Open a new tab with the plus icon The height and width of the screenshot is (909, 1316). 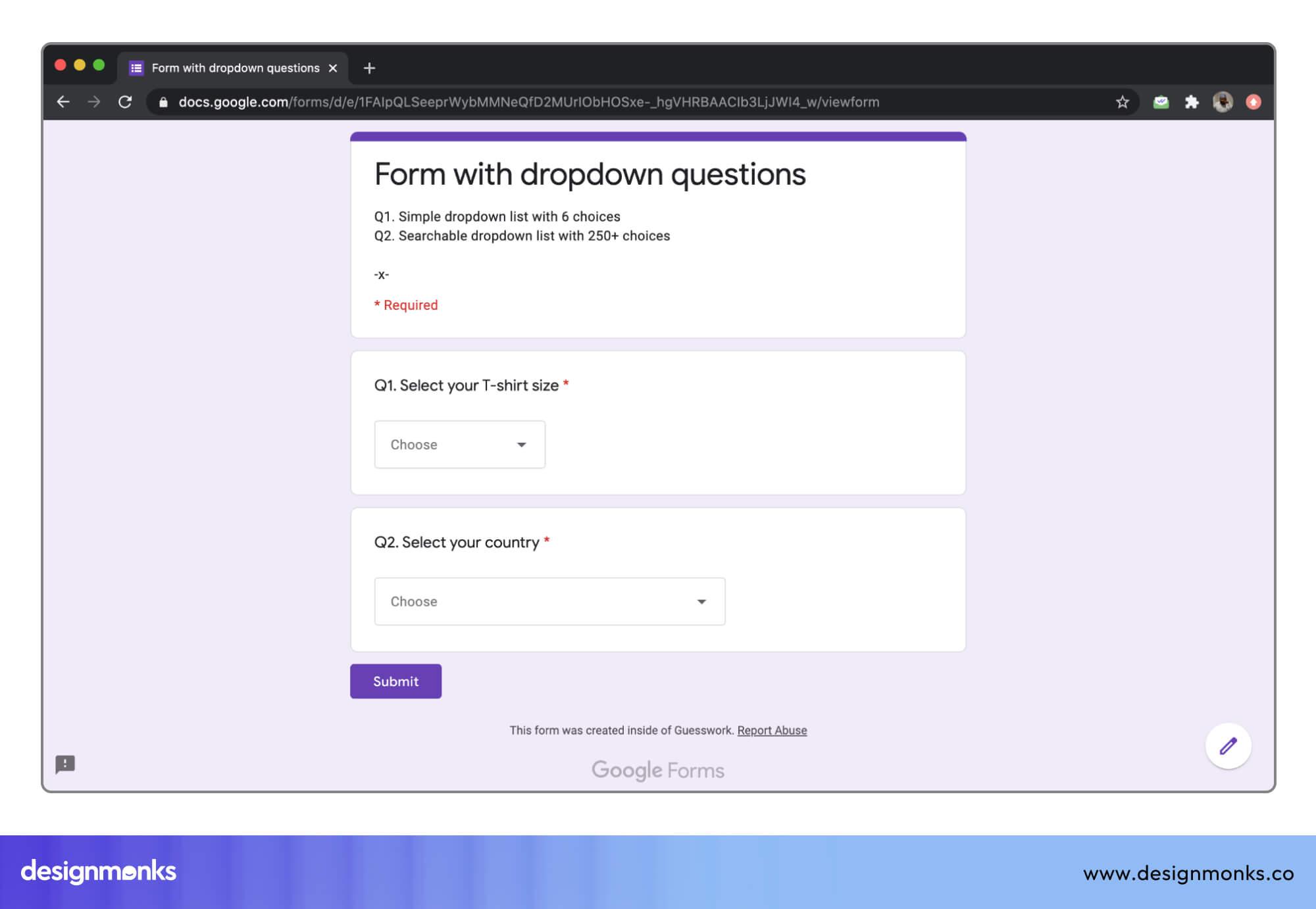coord(369,68)
